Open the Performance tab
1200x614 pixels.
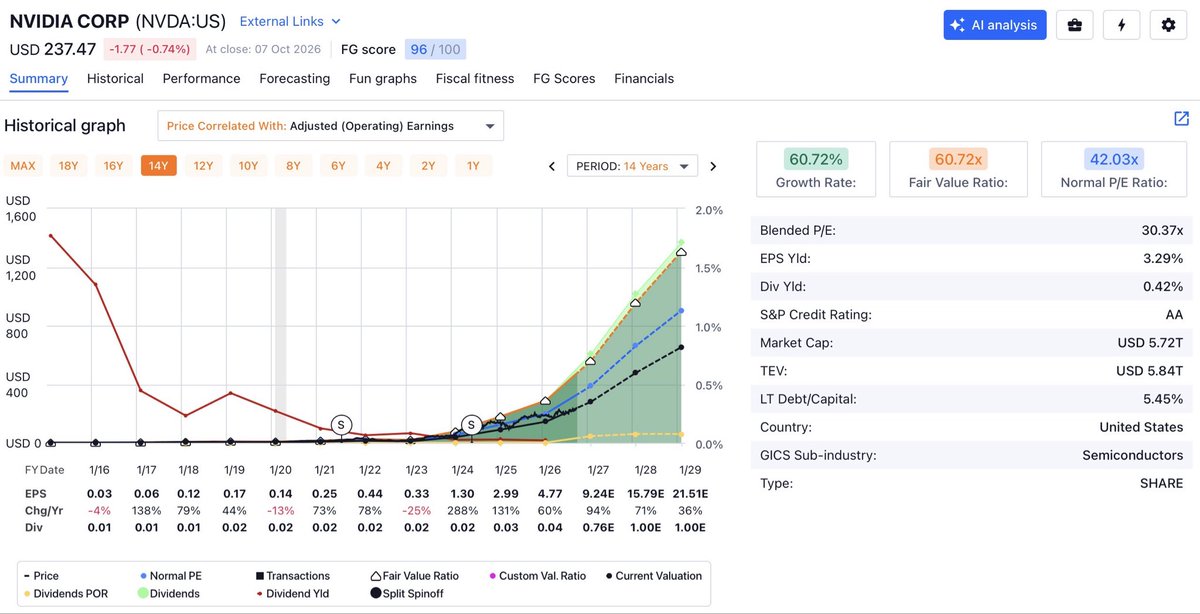pos(202,79)
